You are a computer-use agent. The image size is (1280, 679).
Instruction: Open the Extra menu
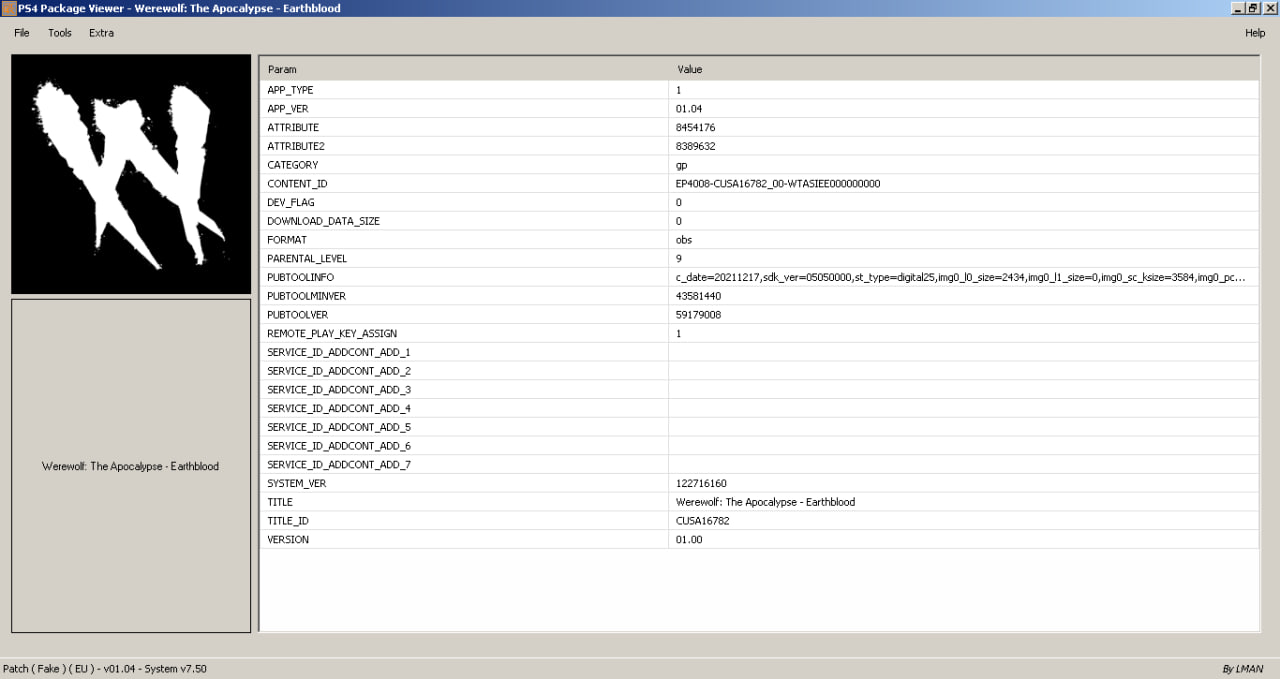[101, 33]
